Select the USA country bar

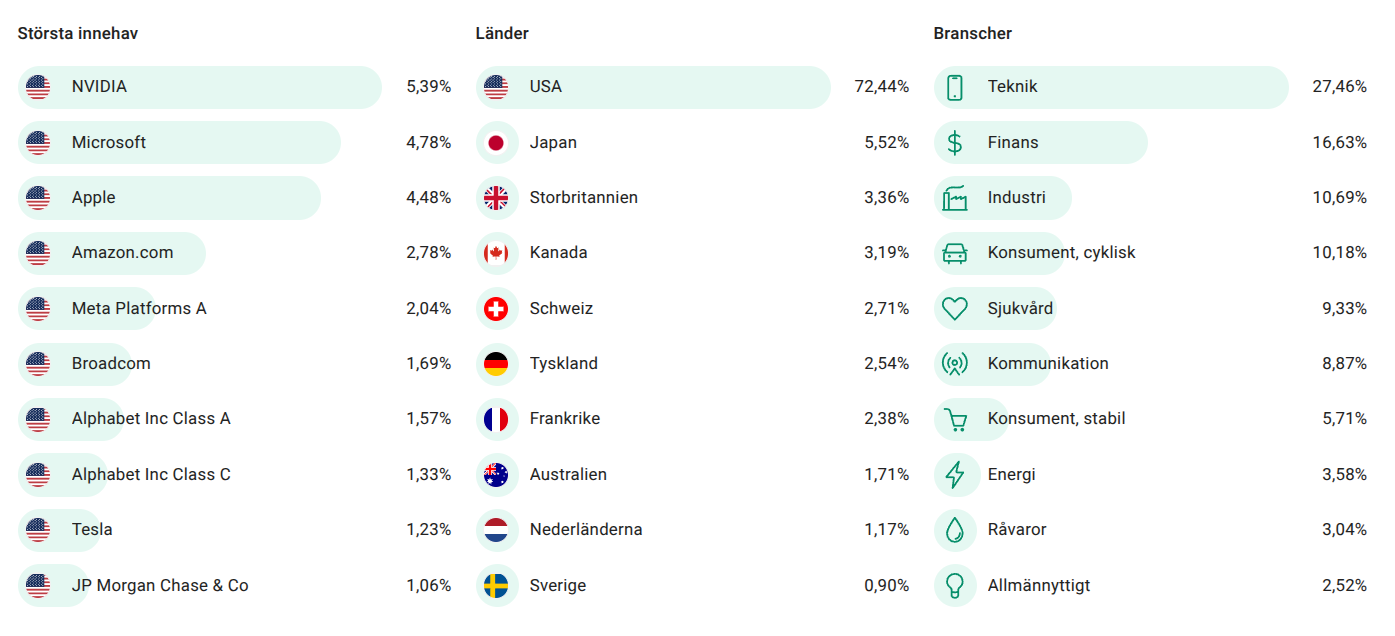[x=653, y=87]
